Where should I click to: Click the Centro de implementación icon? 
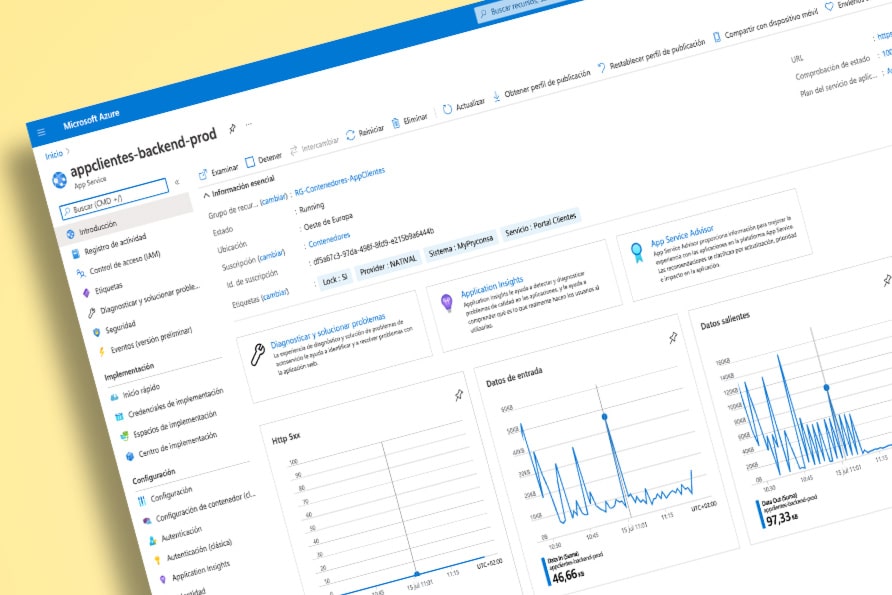point(130,456)
